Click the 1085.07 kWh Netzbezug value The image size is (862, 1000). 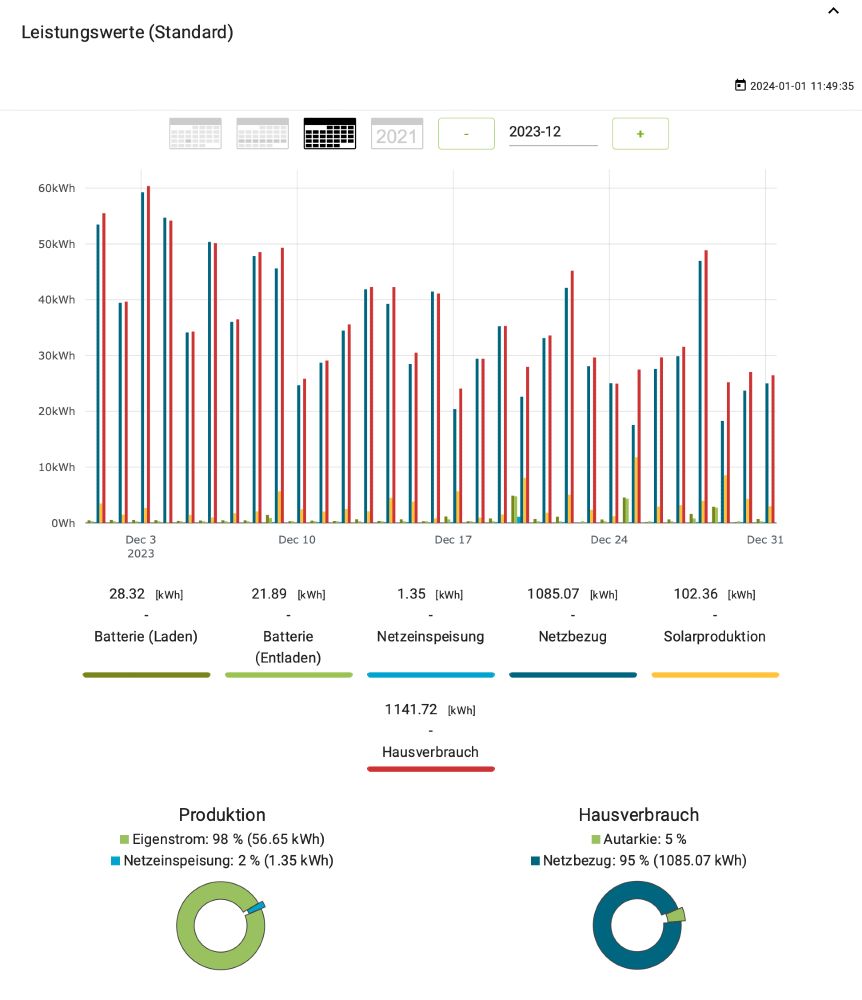(x=553, y=594)
